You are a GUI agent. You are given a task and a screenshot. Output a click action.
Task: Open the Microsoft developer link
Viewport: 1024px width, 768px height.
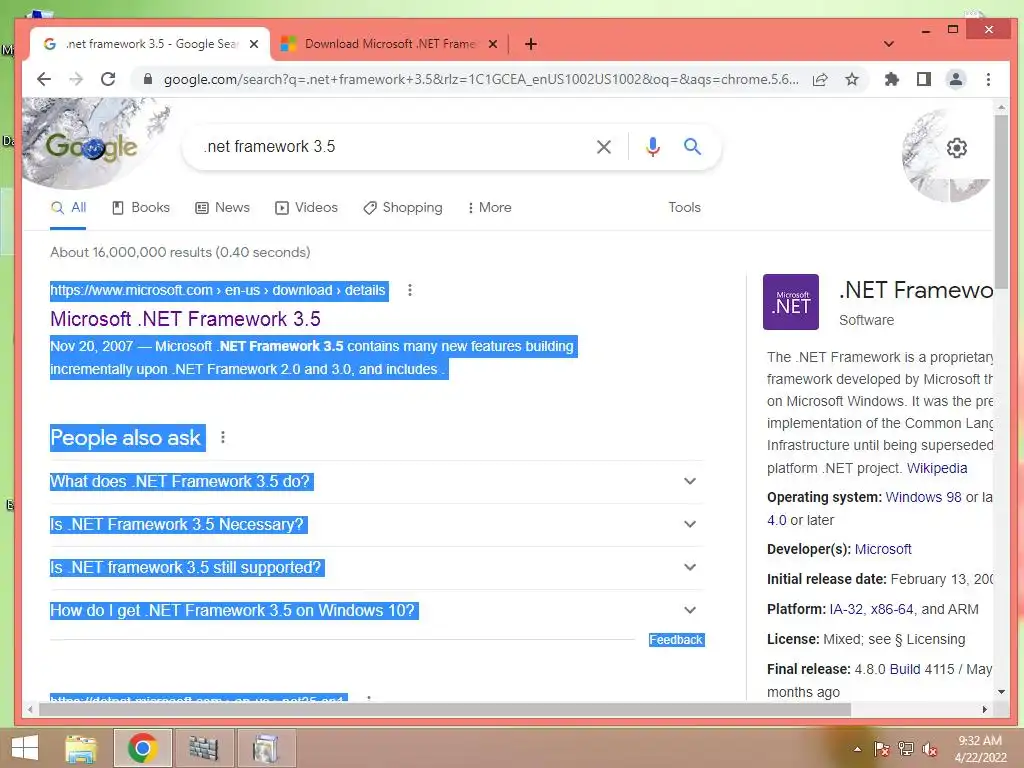pos(883,549)
